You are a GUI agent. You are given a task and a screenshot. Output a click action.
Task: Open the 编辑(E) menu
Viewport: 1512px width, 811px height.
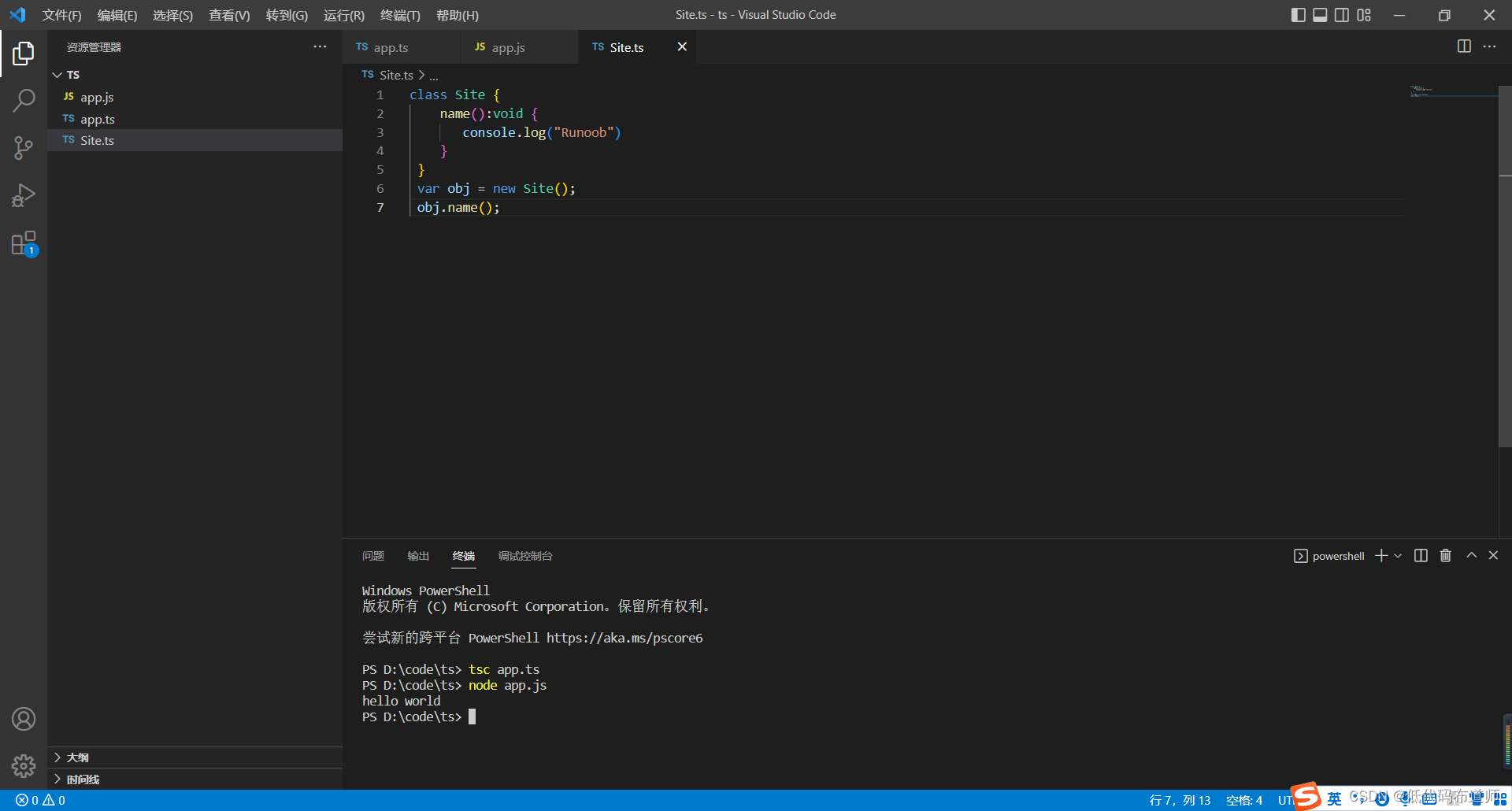pyautogui.click(x=117, y=15)
